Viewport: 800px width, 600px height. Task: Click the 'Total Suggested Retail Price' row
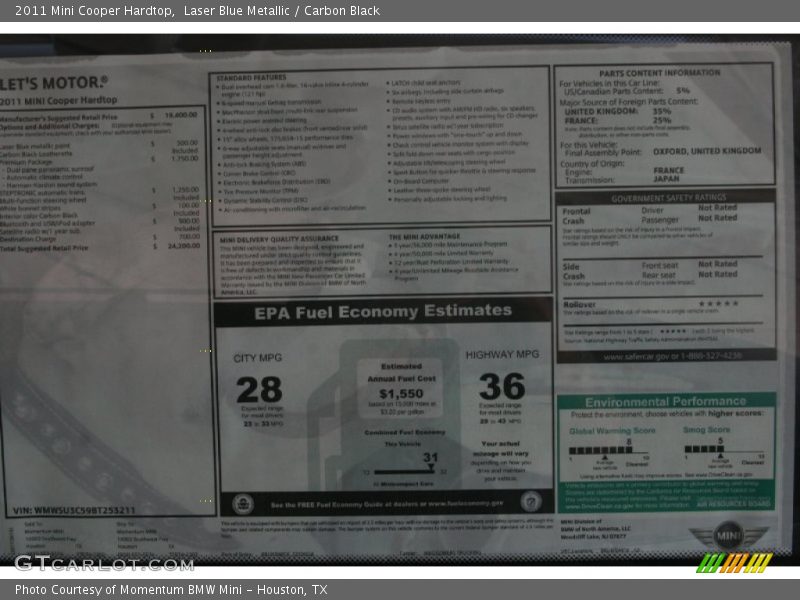(x=100, y=247)
